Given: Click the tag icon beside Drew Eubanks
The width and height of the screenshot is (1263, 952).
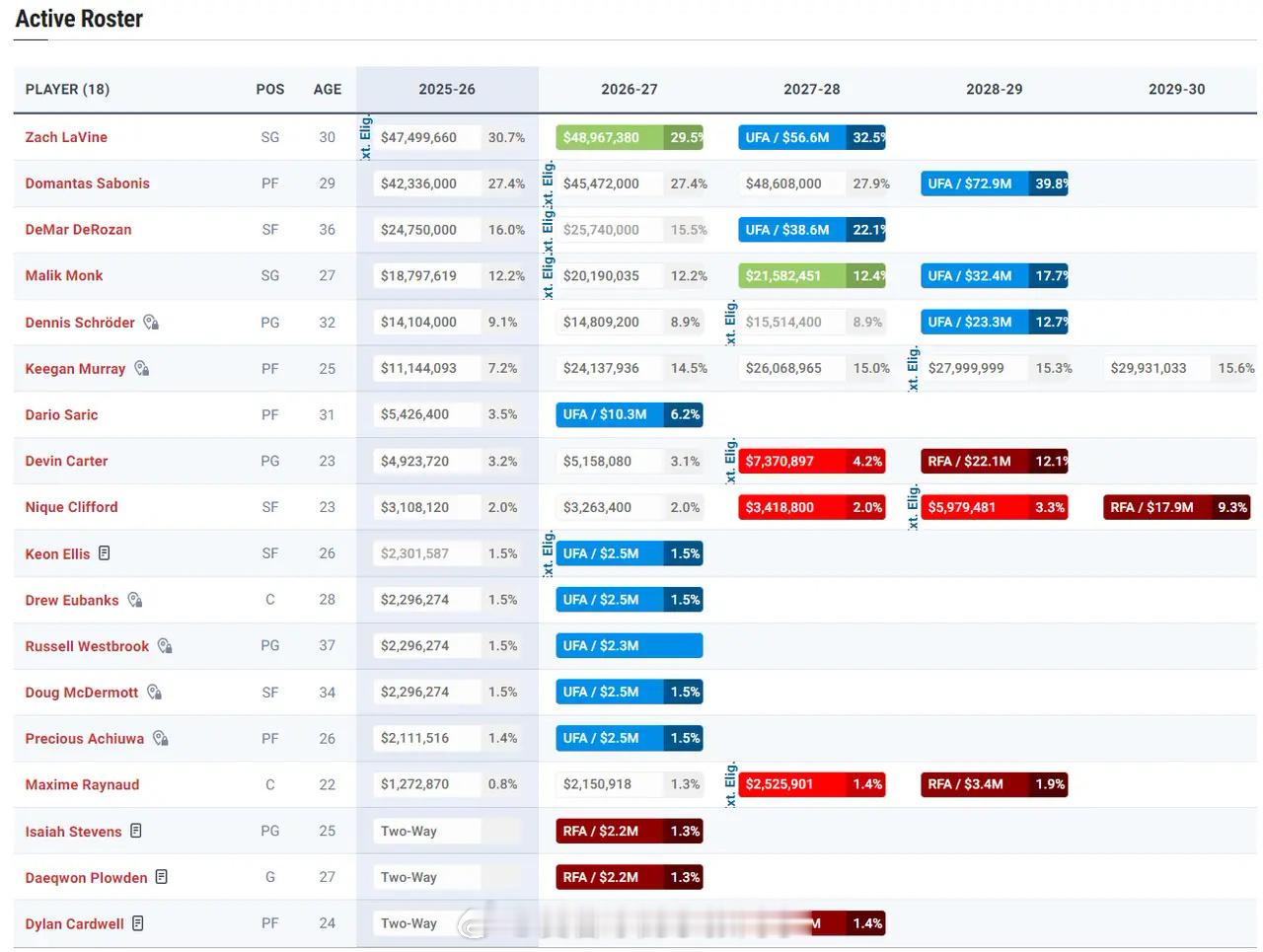Looking at the screenshot, I should click(135, 600).
